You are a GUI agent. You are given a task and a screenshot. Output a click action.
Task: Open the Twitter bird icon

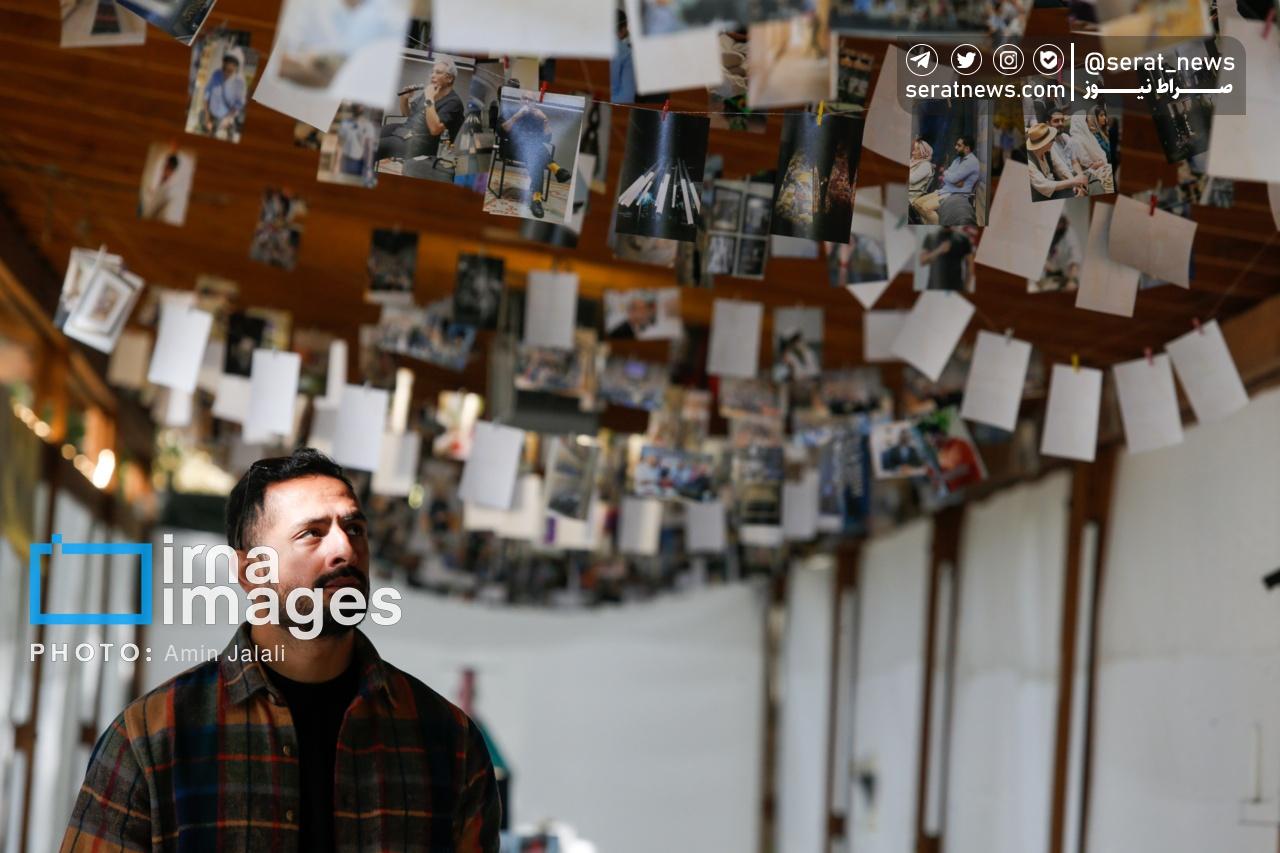(x=965, y=60)
